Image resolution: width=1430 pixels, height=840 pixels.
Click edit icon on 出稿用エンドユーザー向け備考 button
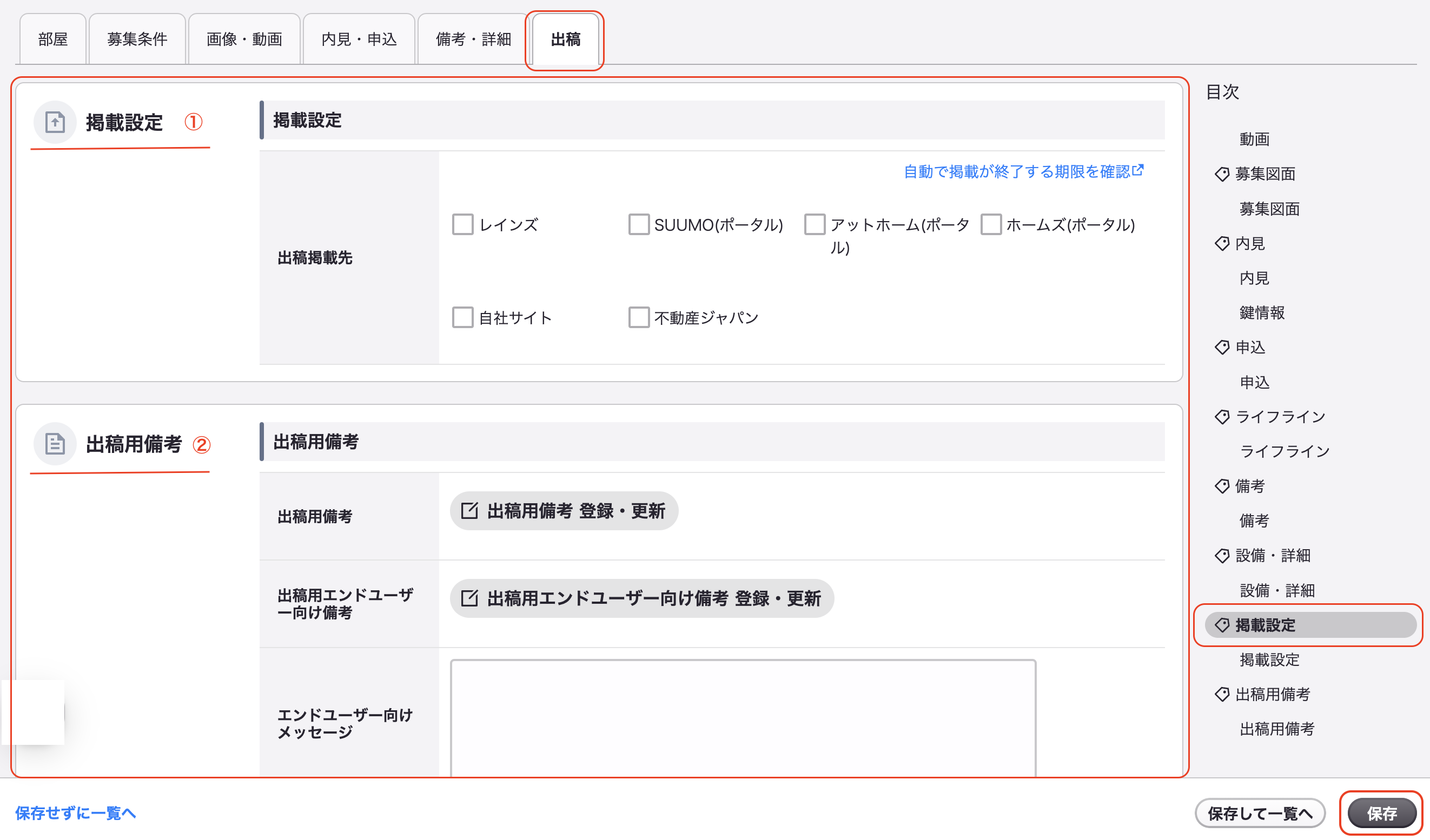[469, 598]
